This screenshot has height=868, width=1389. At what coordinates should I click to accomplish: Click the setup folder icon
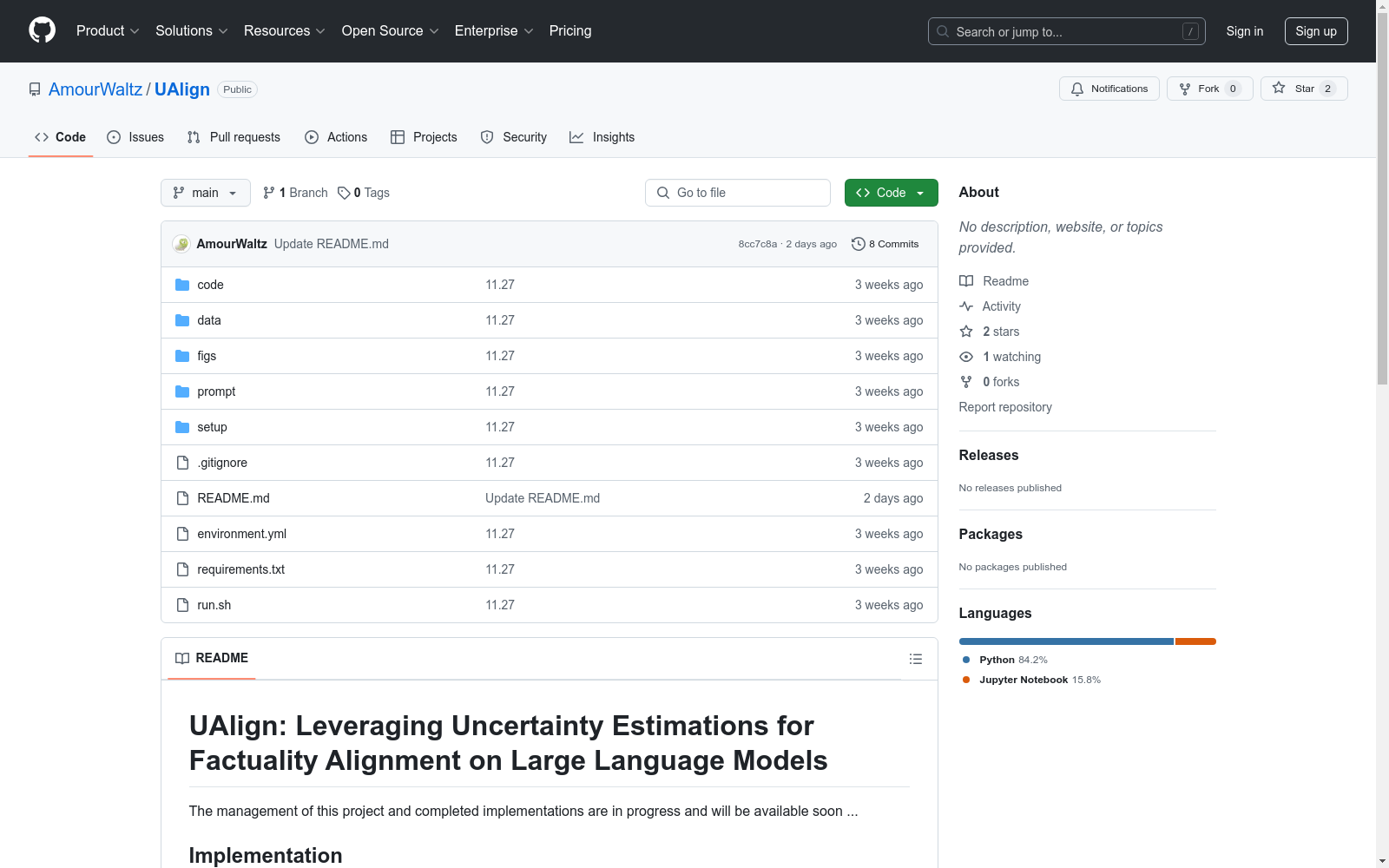pos(182,427)
